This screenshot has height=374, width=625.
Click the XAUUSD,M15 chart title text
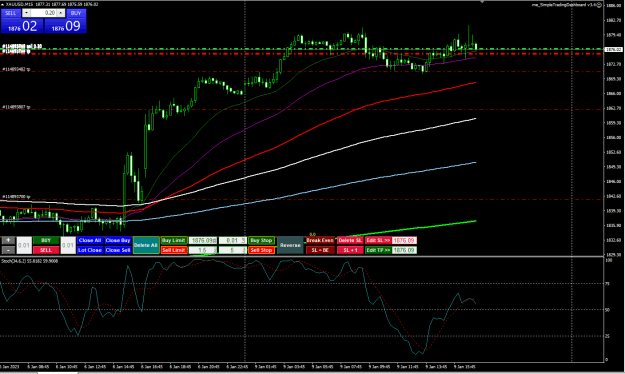pos(19,4)
